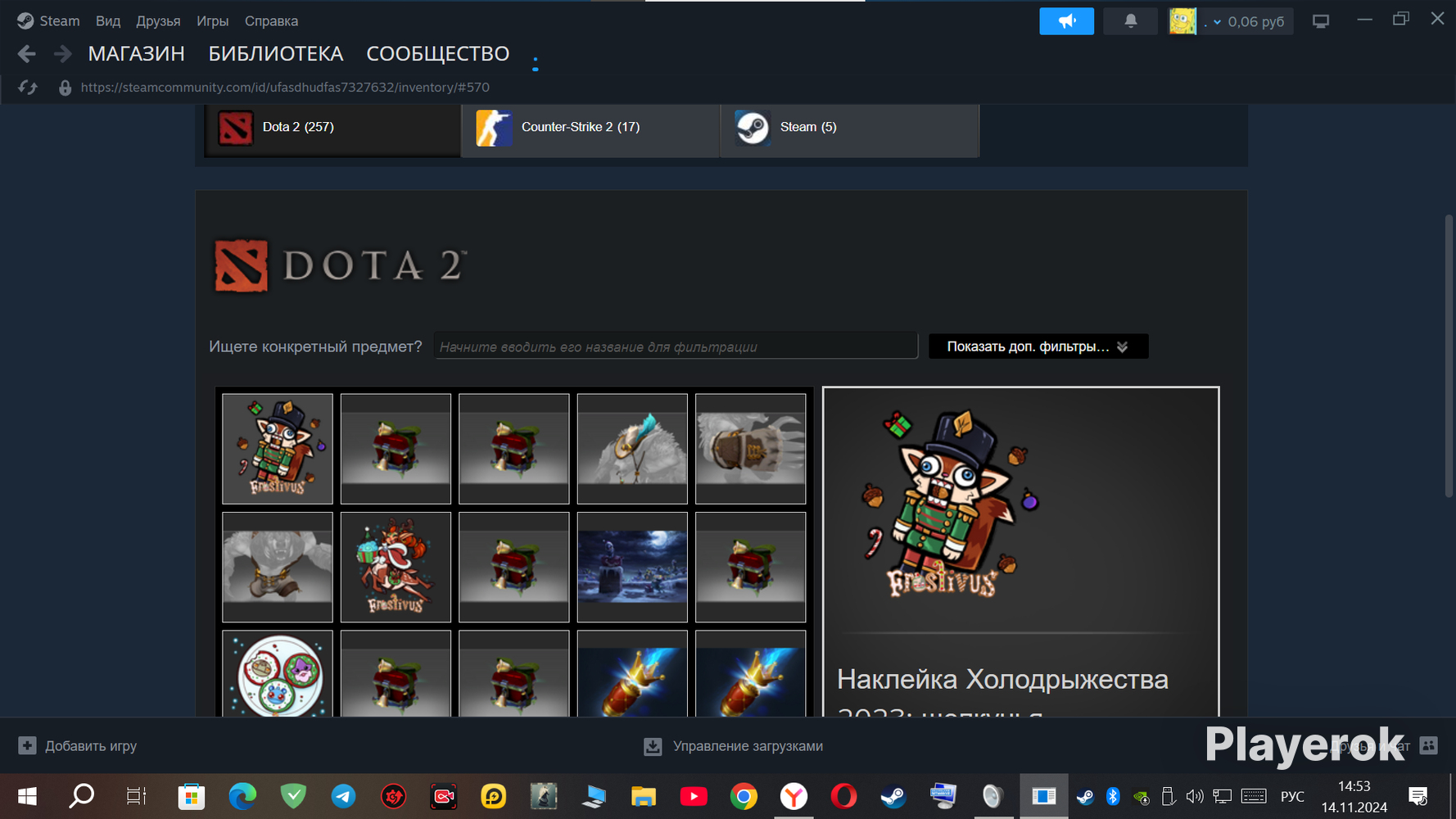
Task: Go to the СООБЩЕСТВО section
Action: click(438, 54)
